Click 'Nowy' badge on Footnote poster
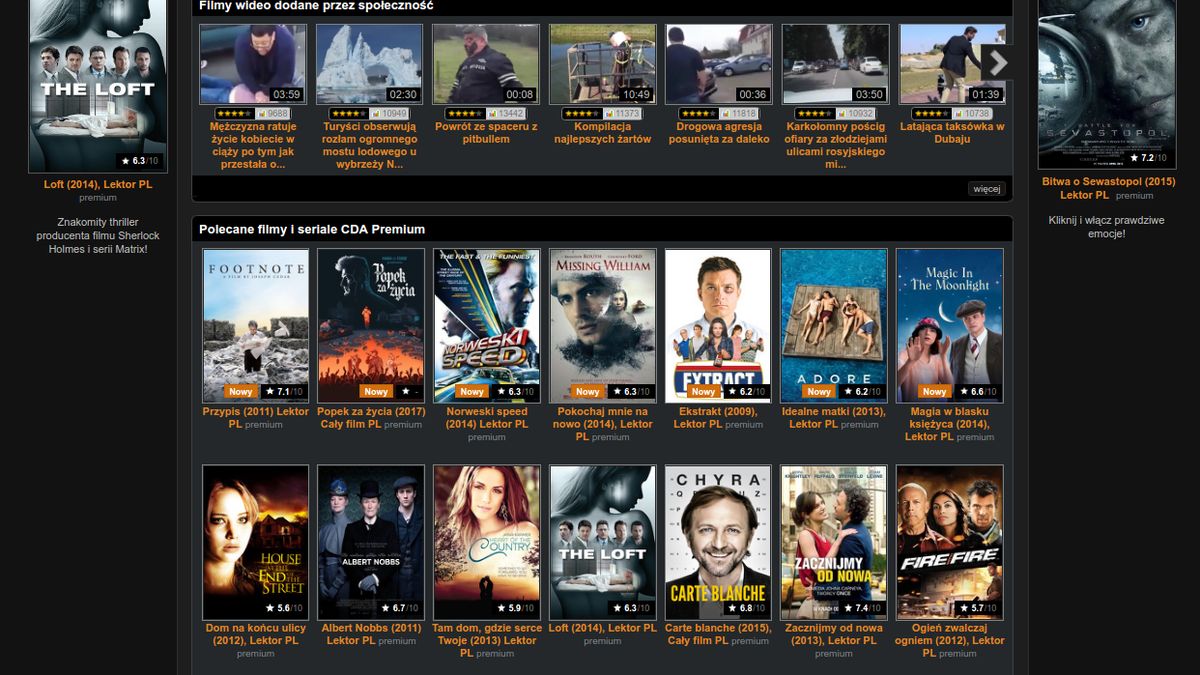Viewport: 1200px width, 675px height. point(240,392)
